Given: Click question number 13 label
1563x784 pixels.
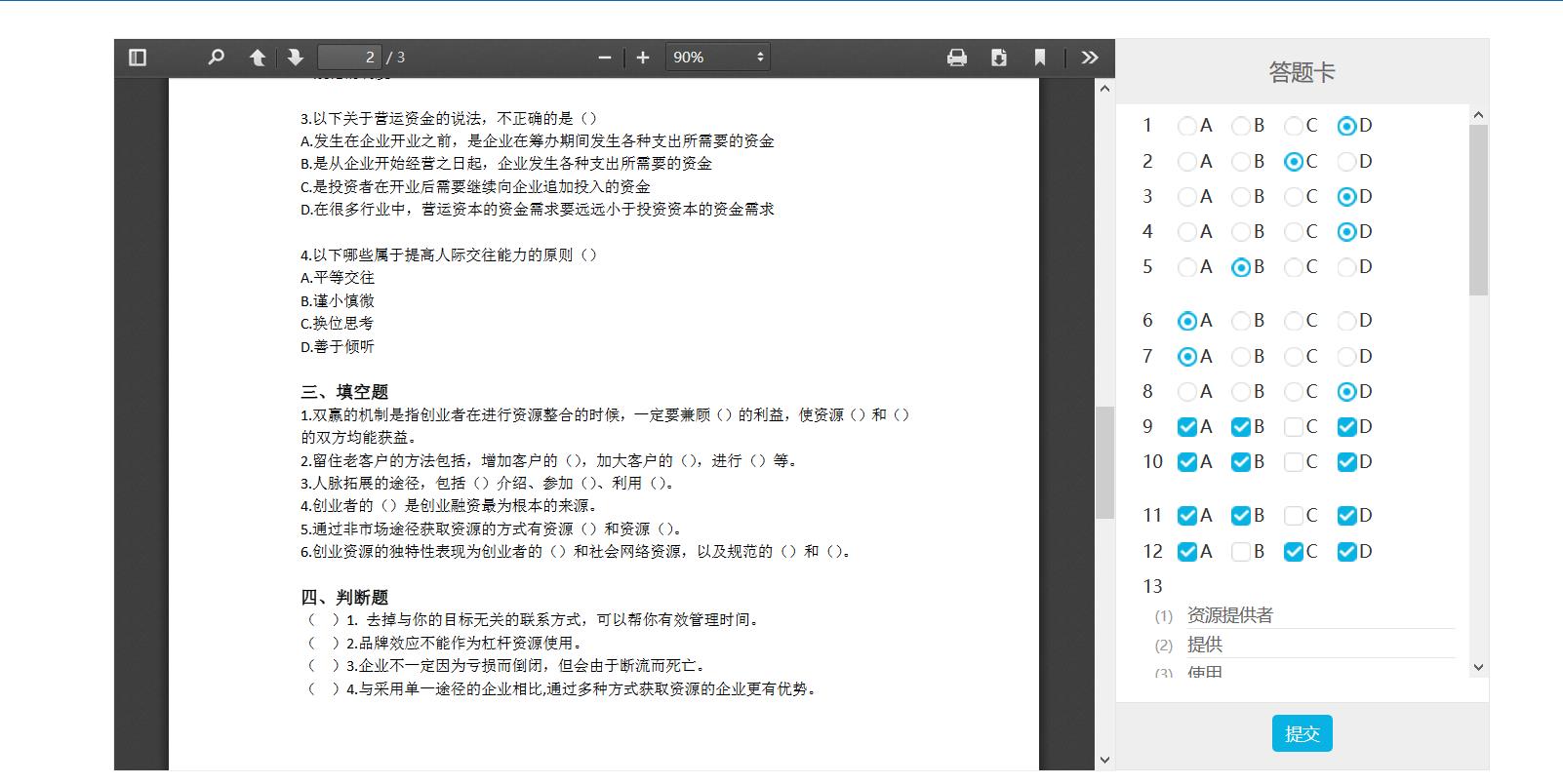Looking at the screenshot, I should point(1152,587).
